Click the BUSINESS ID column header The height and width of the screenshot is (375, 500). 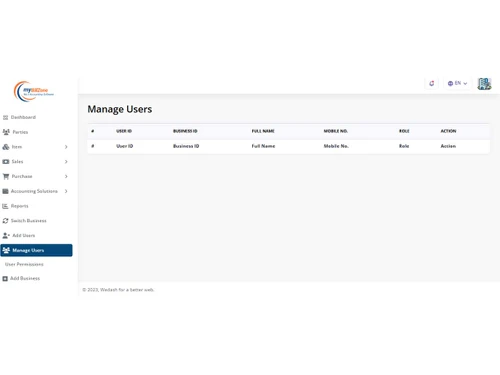[185, 131]
